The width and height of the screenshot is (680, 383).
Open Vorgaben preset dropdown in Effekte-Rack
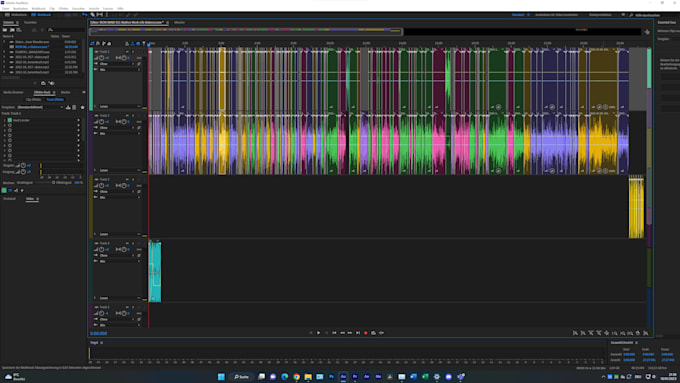(x=40, y=107)
